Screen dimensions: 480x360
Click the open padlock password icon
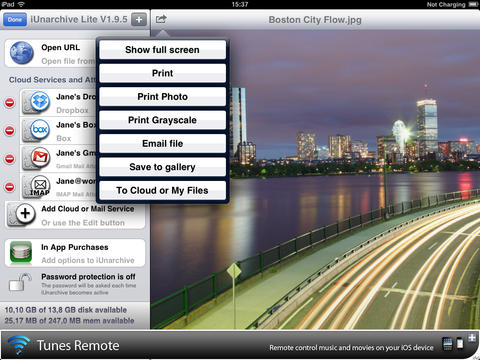21,282
